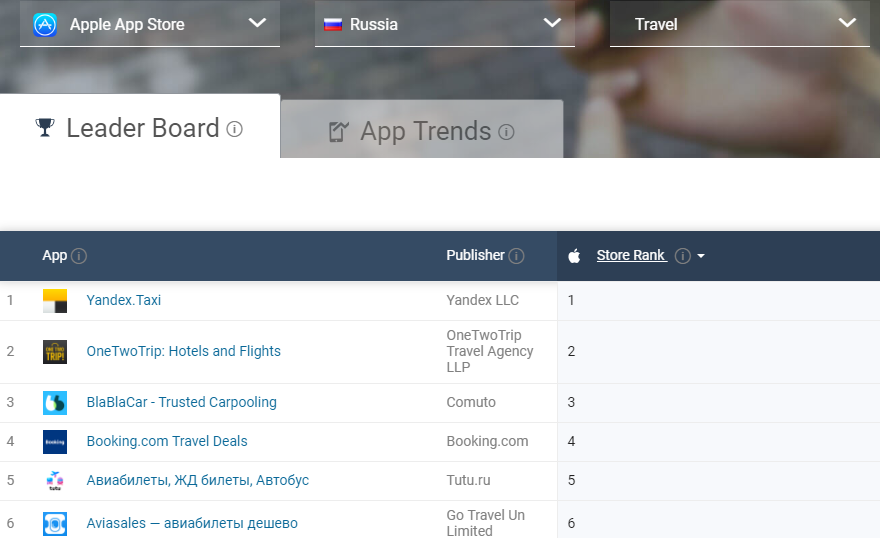Click the Yandex.Taxi app icon
This screenshot has width=880, height=538.
pyautogui.click(x=55, y=301)
